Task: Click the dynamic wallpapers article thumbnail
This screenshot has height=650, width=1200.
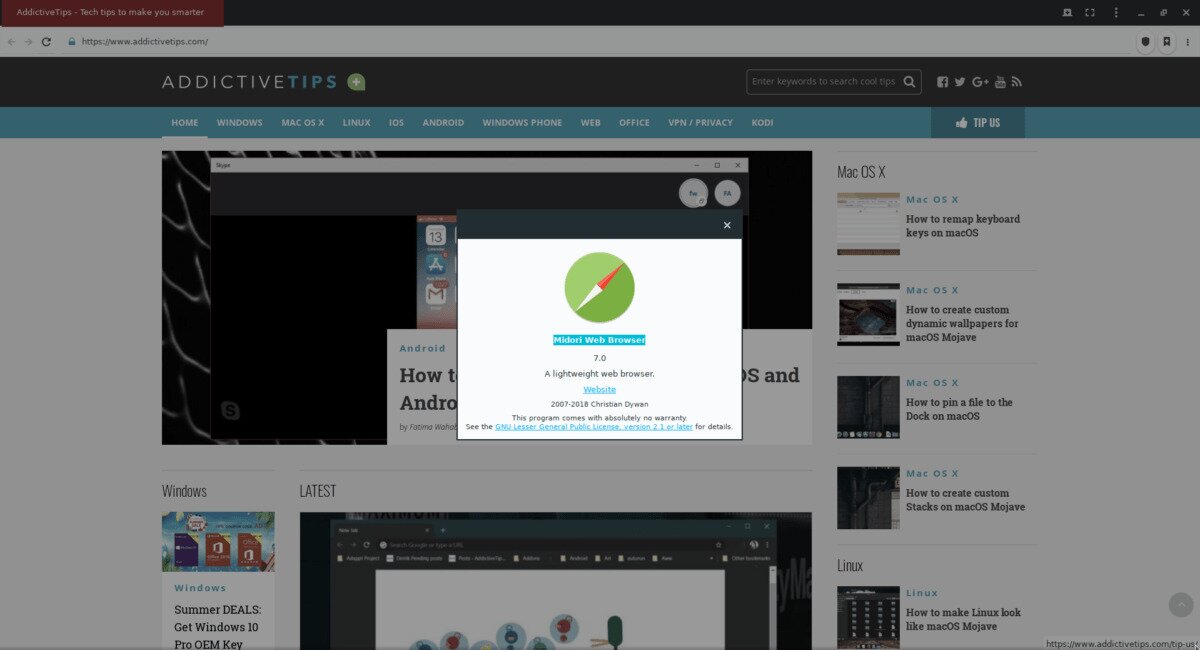Action: pyautogui.click(x=868, y=314)
